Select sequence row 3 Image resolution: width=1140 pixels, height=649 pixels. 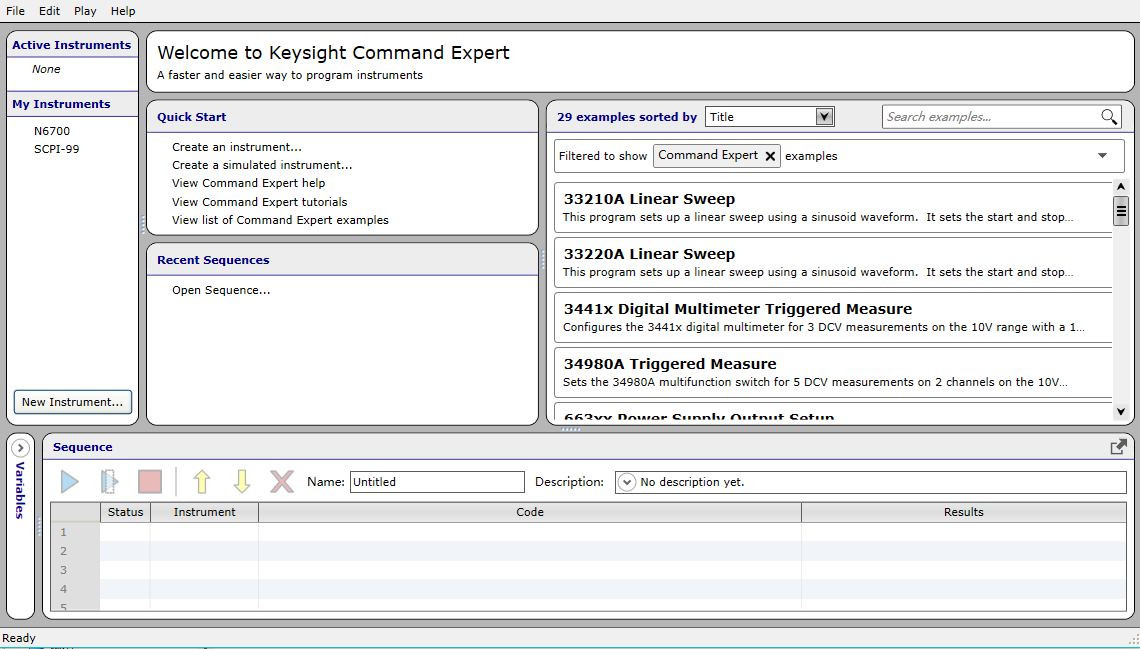coord(588,570)
